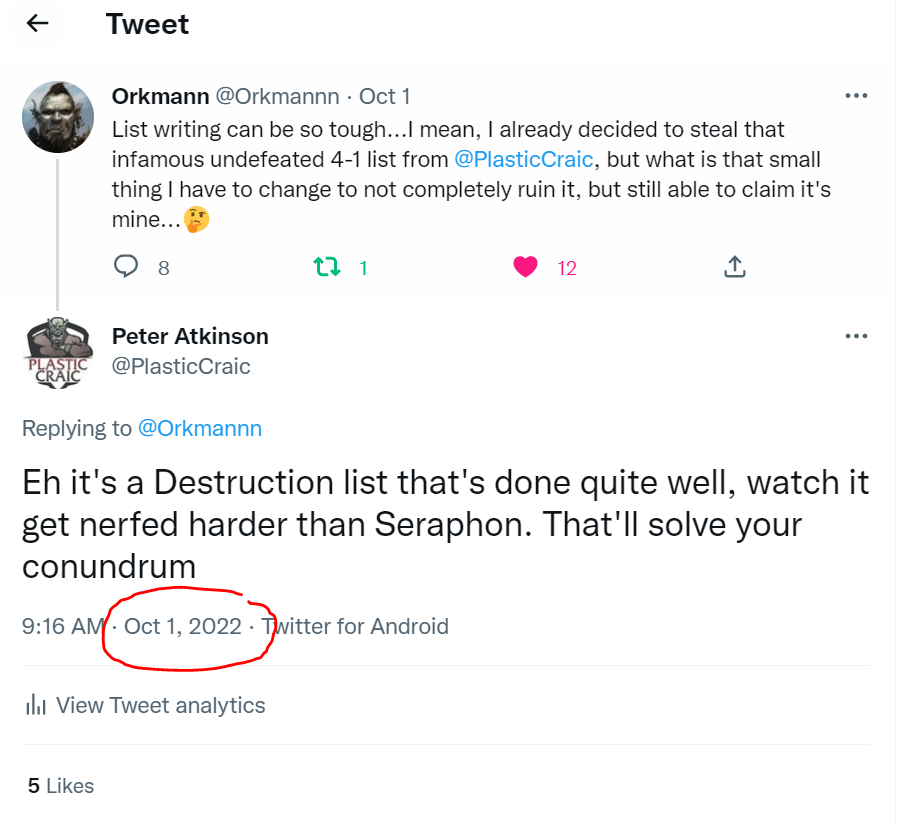Viewport: 918px width, 822px height.
Task: Click the Twitter for Android source link
Action: pos(360,626)
